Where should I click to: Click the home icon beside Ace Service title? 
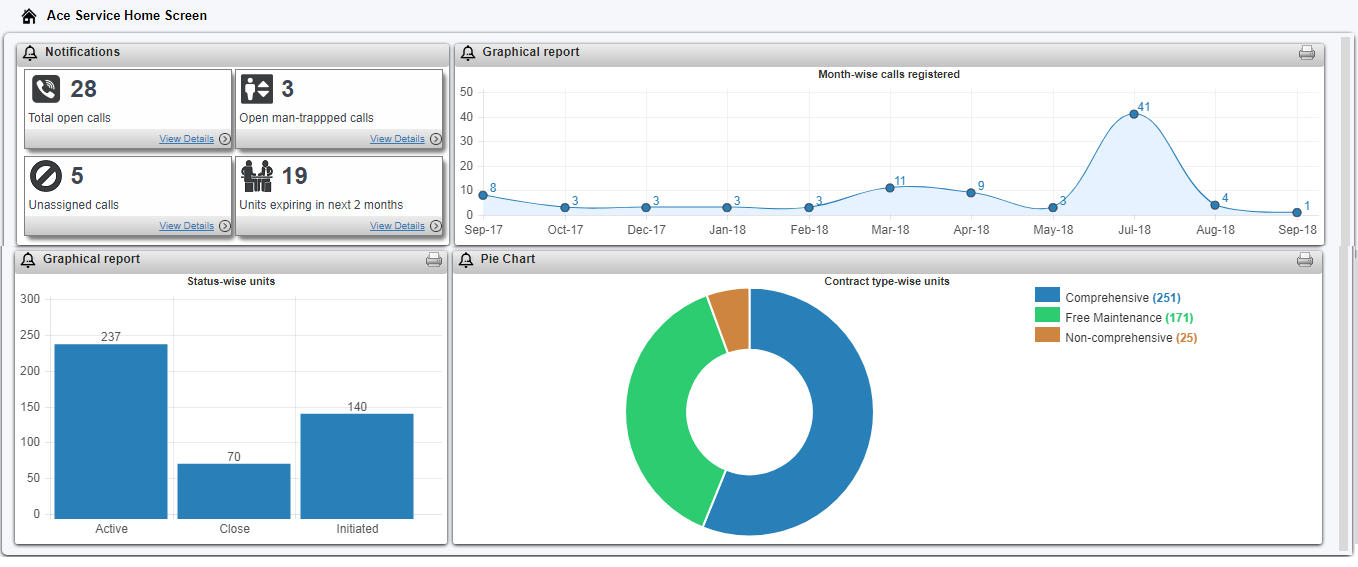[x=29, y=16]
